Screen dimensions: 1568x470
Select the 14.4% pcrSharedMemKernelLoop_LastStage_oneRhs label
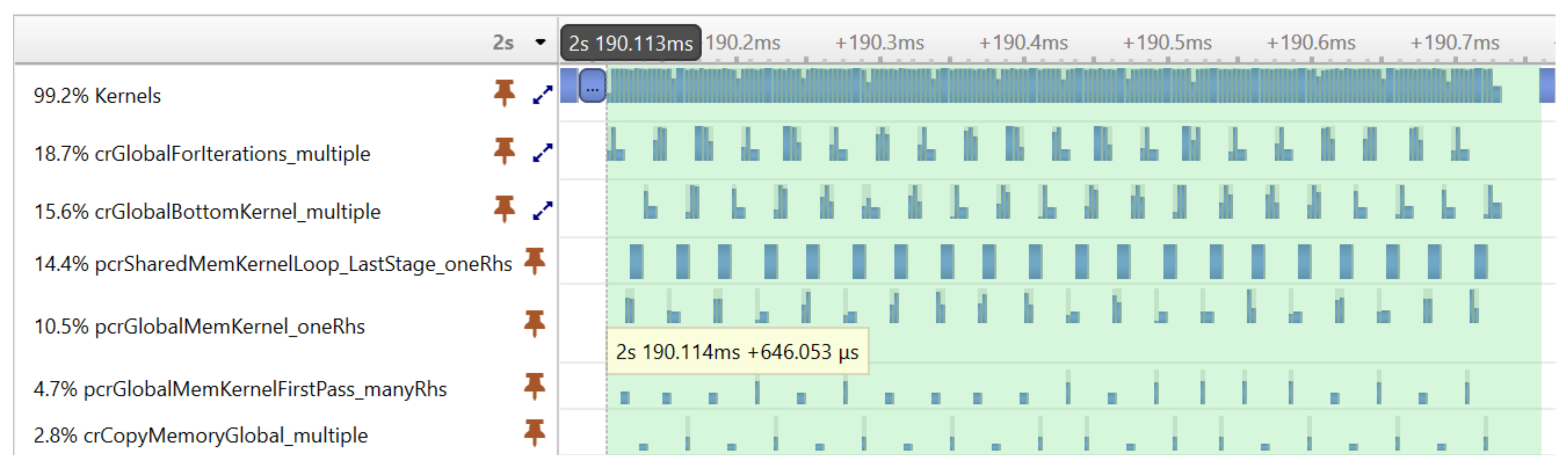(273, 264)
